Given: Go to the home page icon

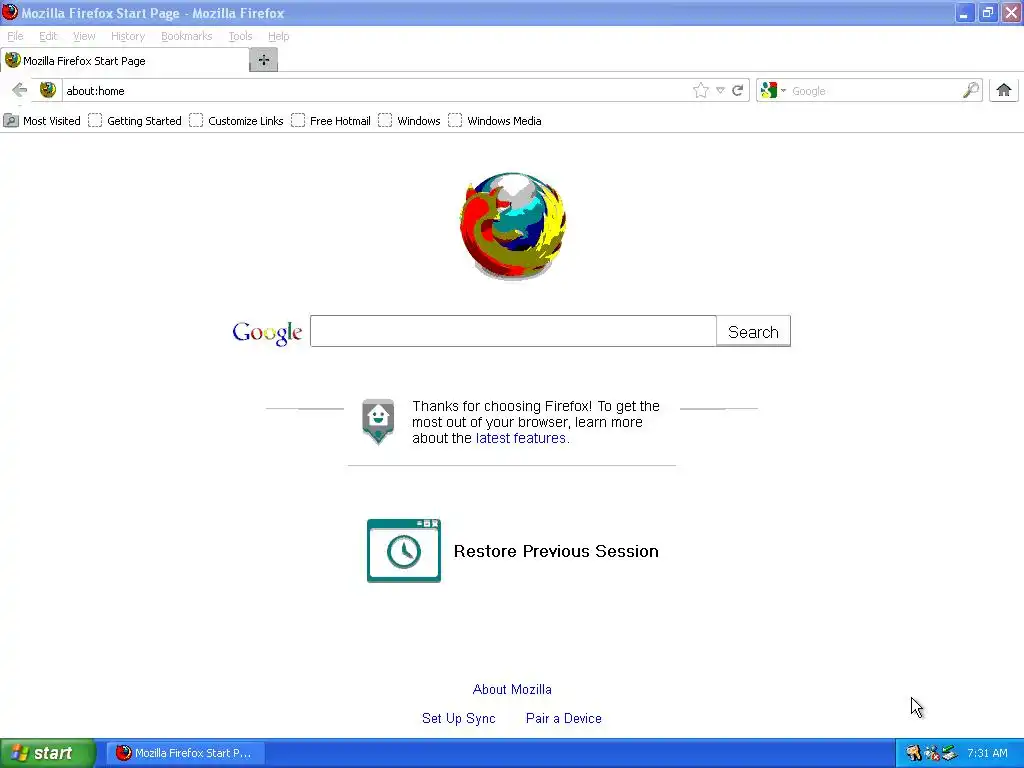Looking at the screenshot, I should (x=1004, y=90).
